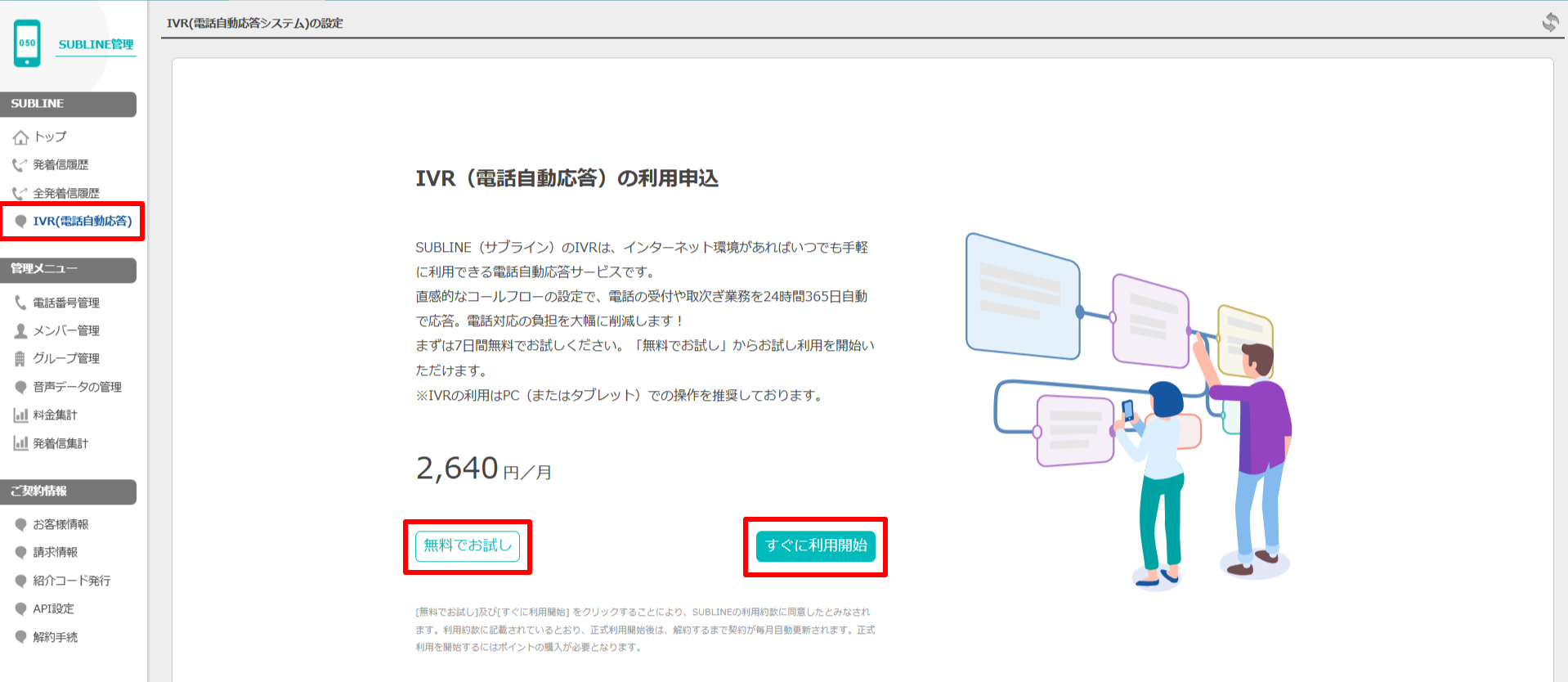Screen dimensions: 1568x682
Task: Open API設定 settings page
Action: (53, 608)
